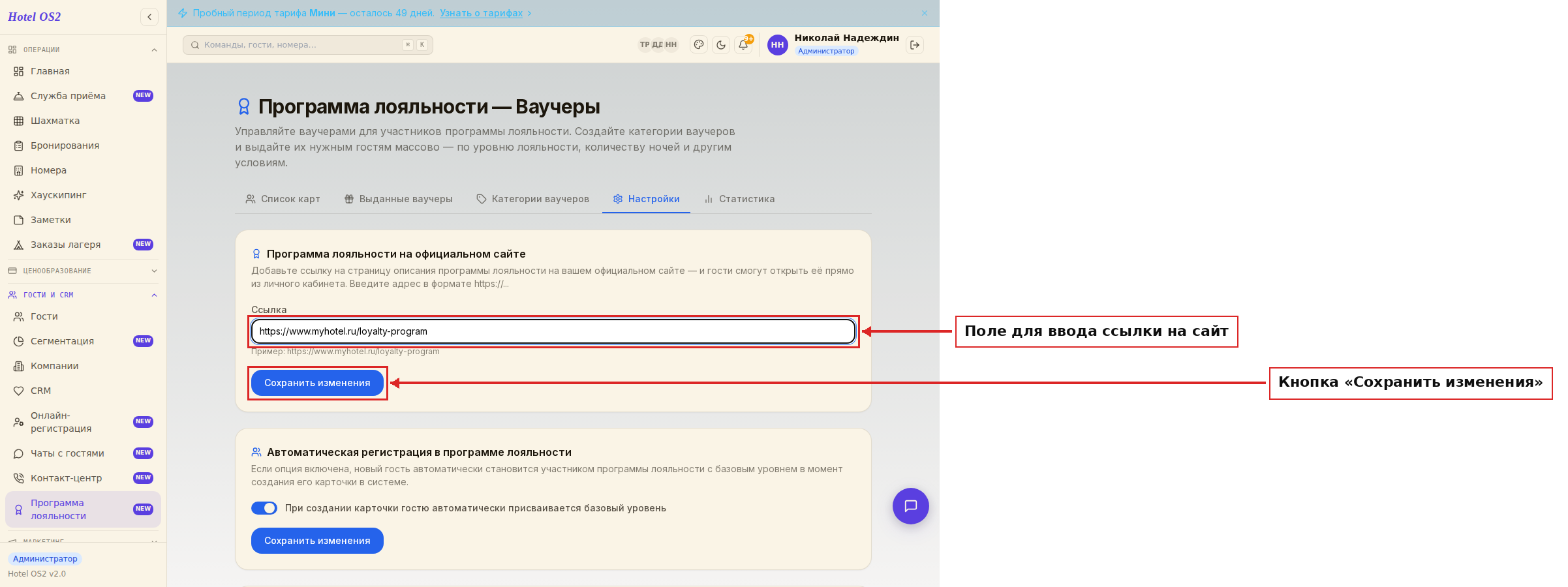Toggle automatic base level assignment switch
This screenshot has width=1568, height=587.
(x=264, y=508)
